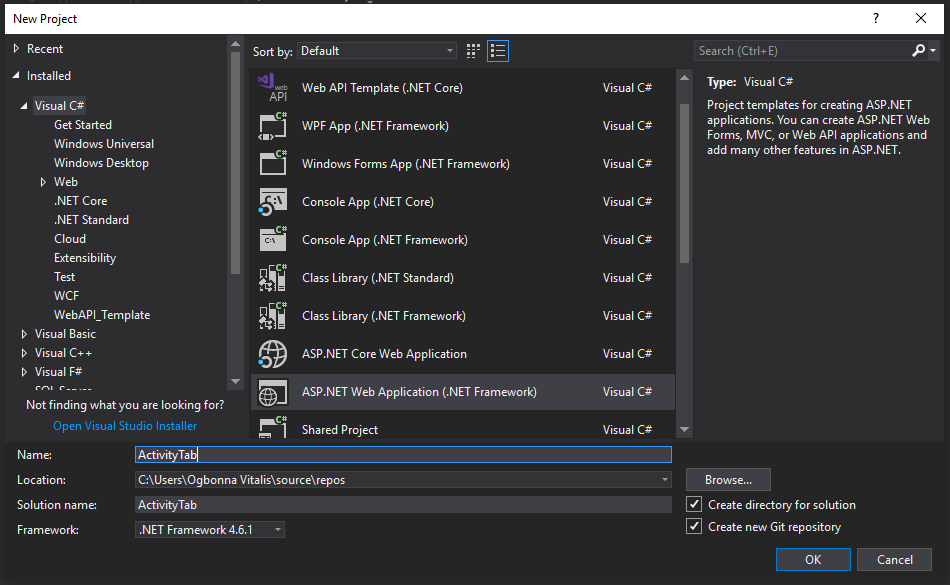The width and height of the screenshot is (950, 585).
Task: Click the search magnifier icon
Action: 918,50
